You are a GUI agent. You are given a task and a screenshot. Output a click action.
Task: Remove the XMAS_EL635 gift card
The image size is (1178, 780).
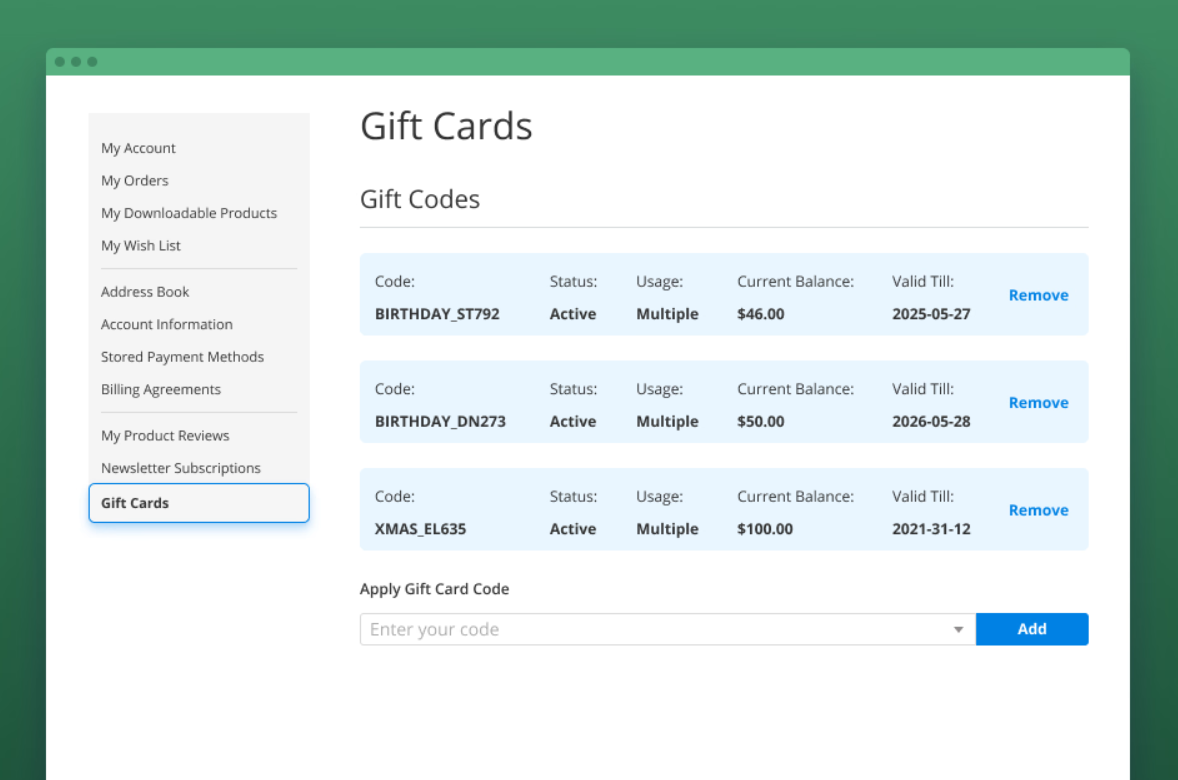[1038, 509]
